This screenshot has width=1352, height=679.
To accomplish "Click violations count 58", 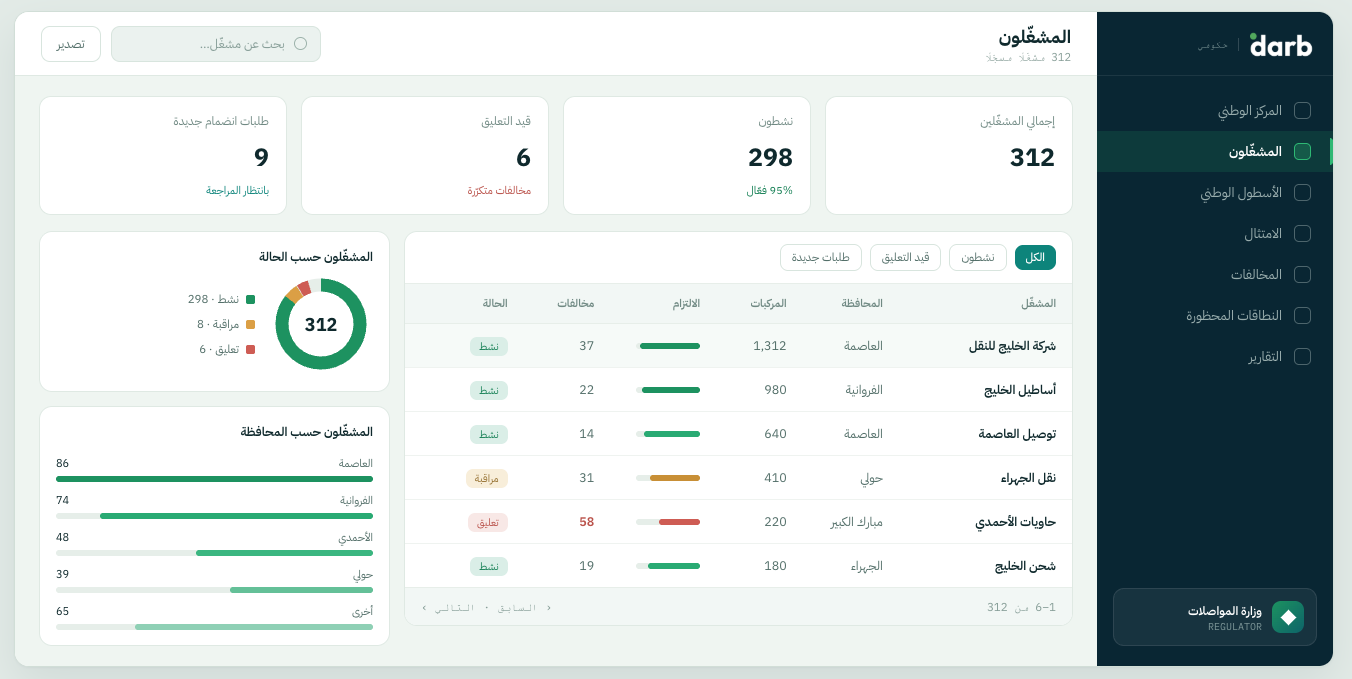I will point(587,522).
